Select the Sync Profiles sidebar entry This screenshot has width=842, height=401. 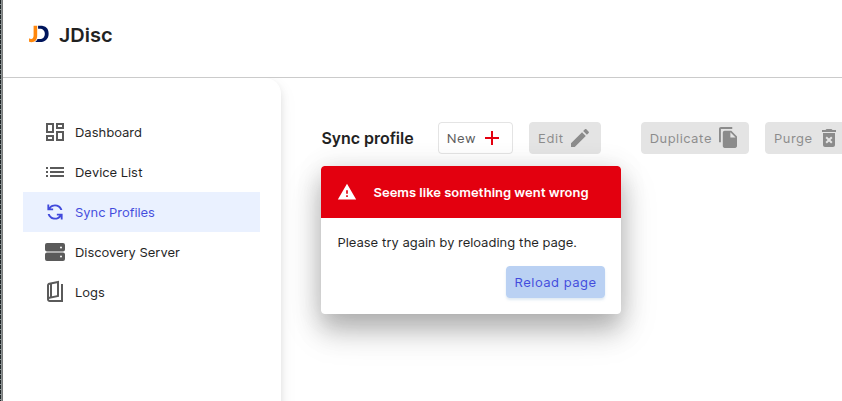[115, 212]
